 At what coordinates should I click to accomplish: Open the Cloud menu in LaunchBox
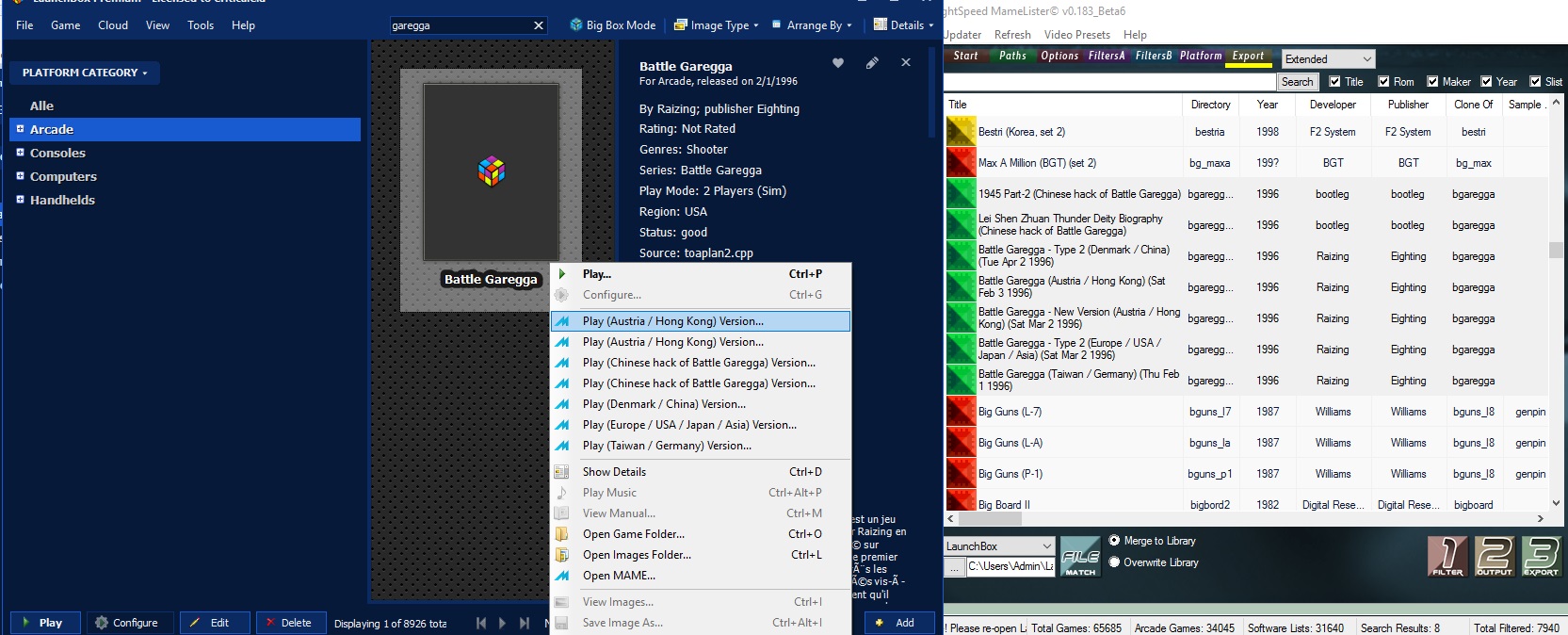113,25
